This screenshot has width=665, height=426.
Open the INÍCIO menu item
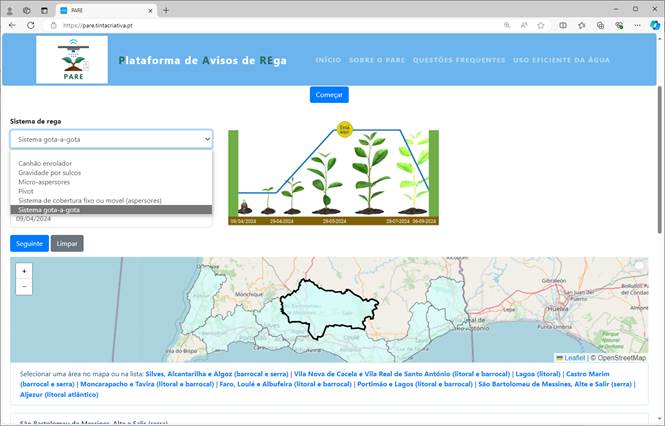click(x=328, y=60)
